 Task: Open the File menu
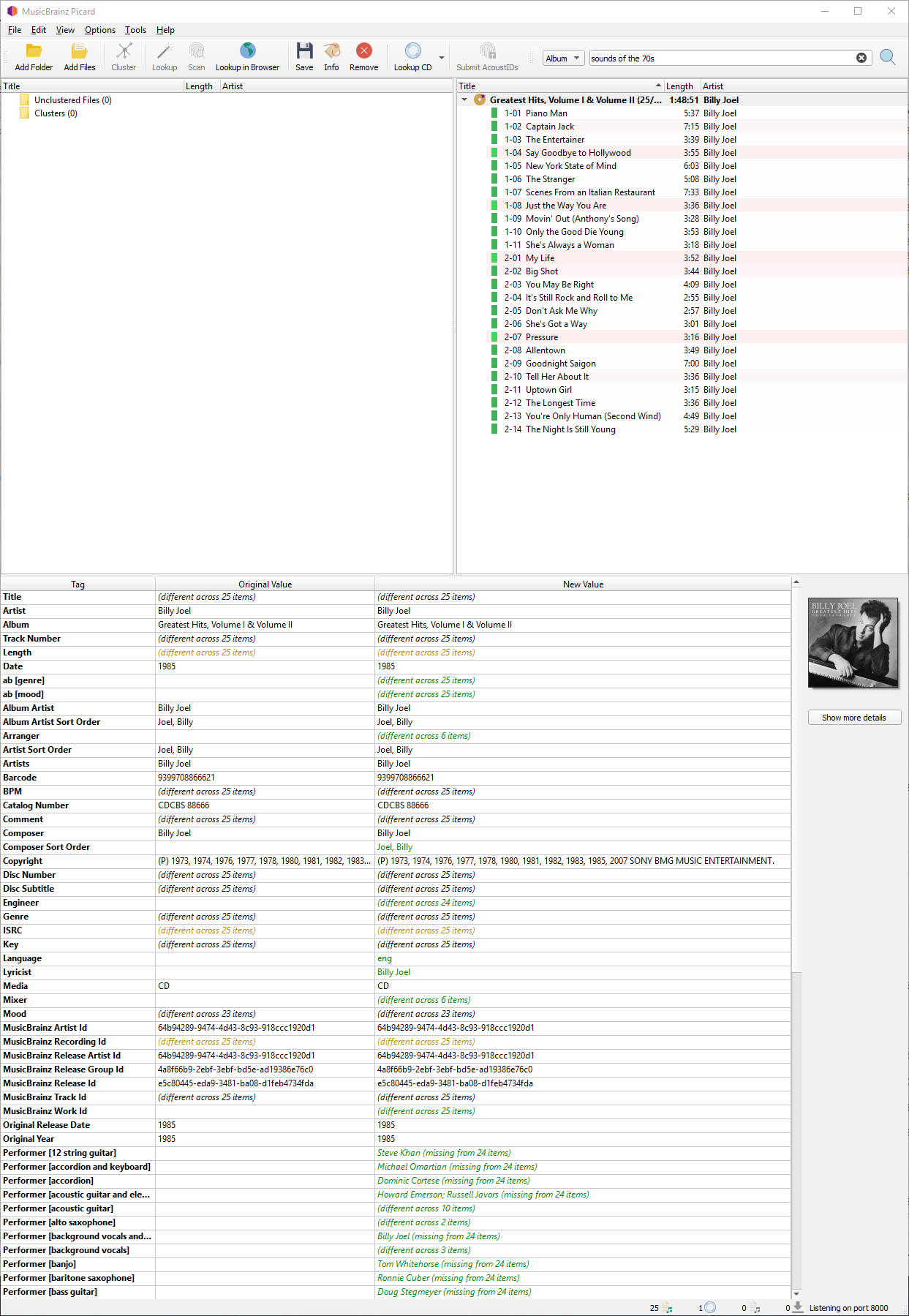15,30
